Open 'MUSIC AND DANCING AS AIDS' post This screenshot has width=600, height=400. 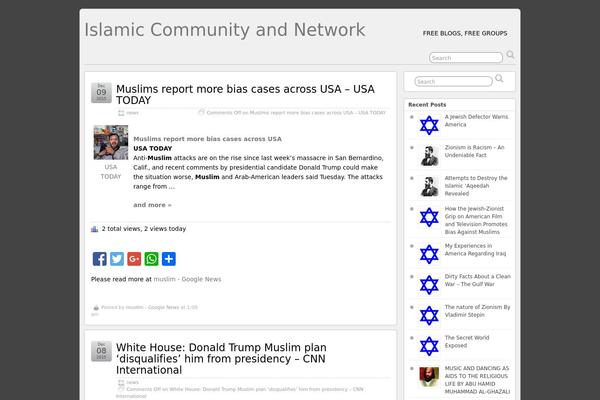[x=477, y=380]
